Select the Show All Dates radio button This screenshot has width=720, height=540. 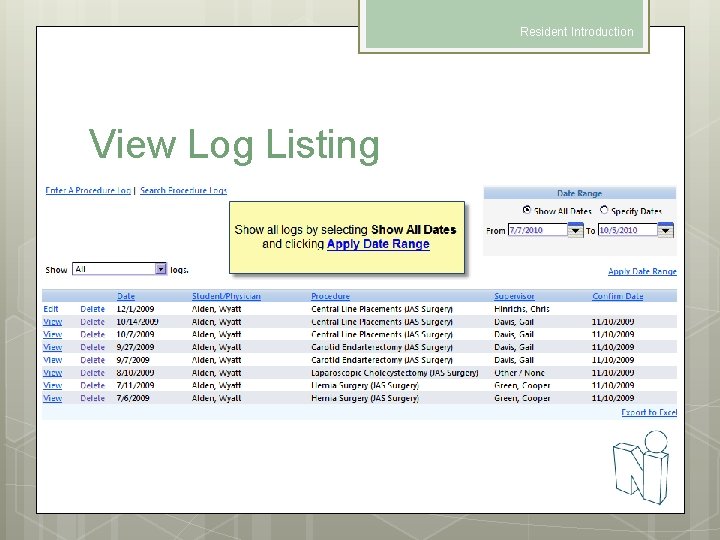[527, 210]
